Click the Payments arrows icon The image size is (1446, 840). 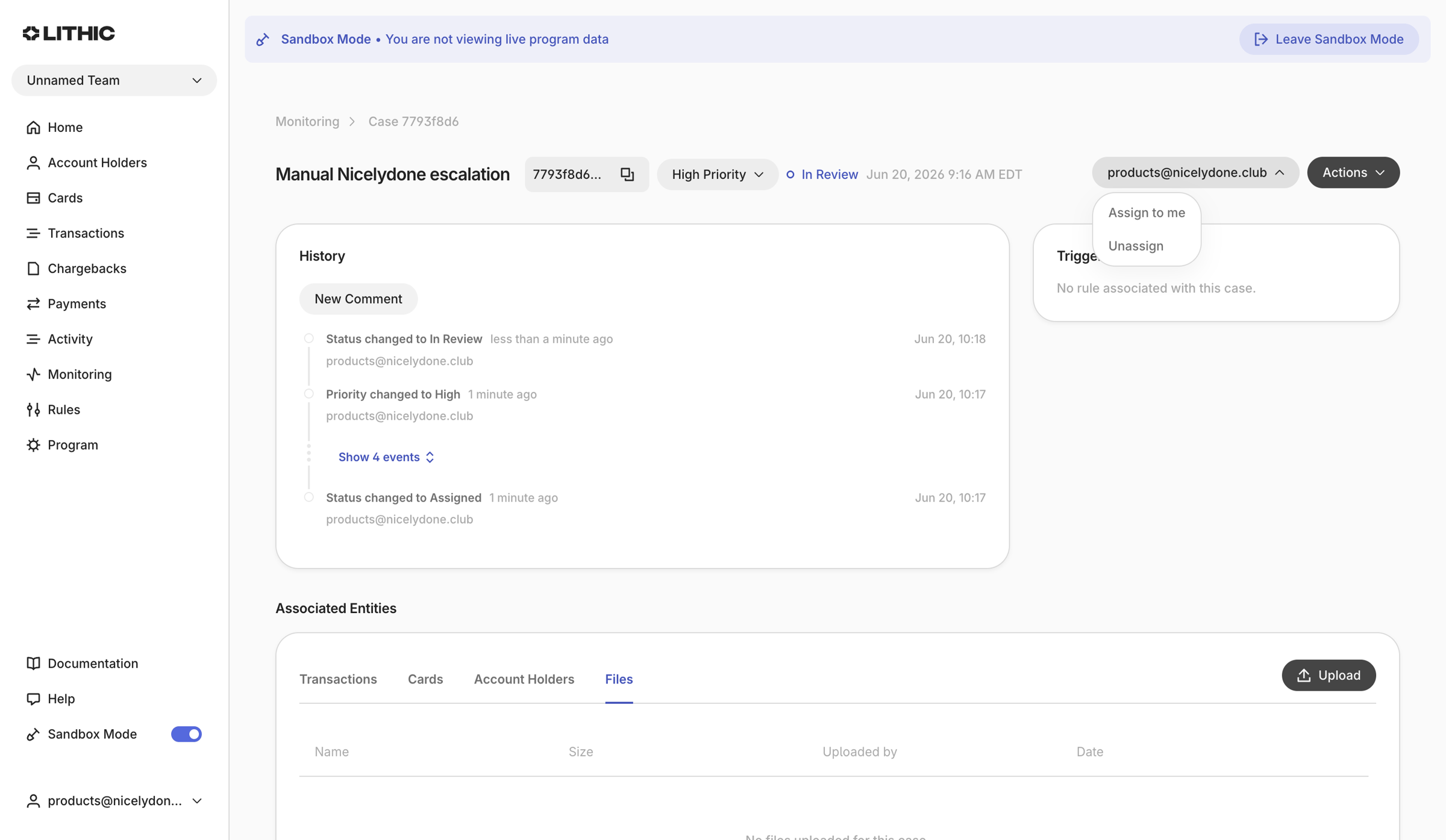tap(33, 303)
